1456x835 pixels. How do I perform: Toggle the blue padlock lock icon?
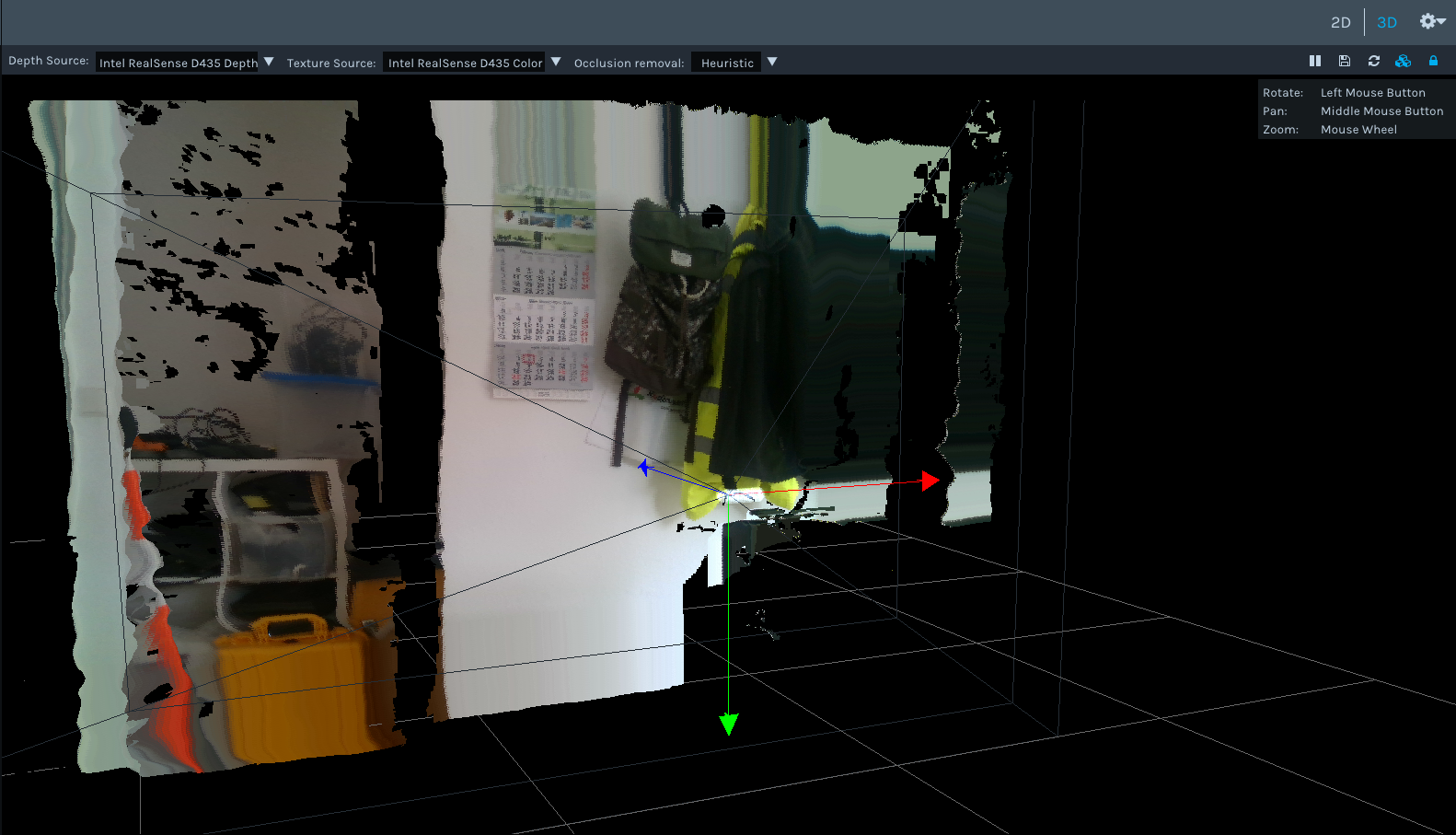click(x=1433, y=61)
